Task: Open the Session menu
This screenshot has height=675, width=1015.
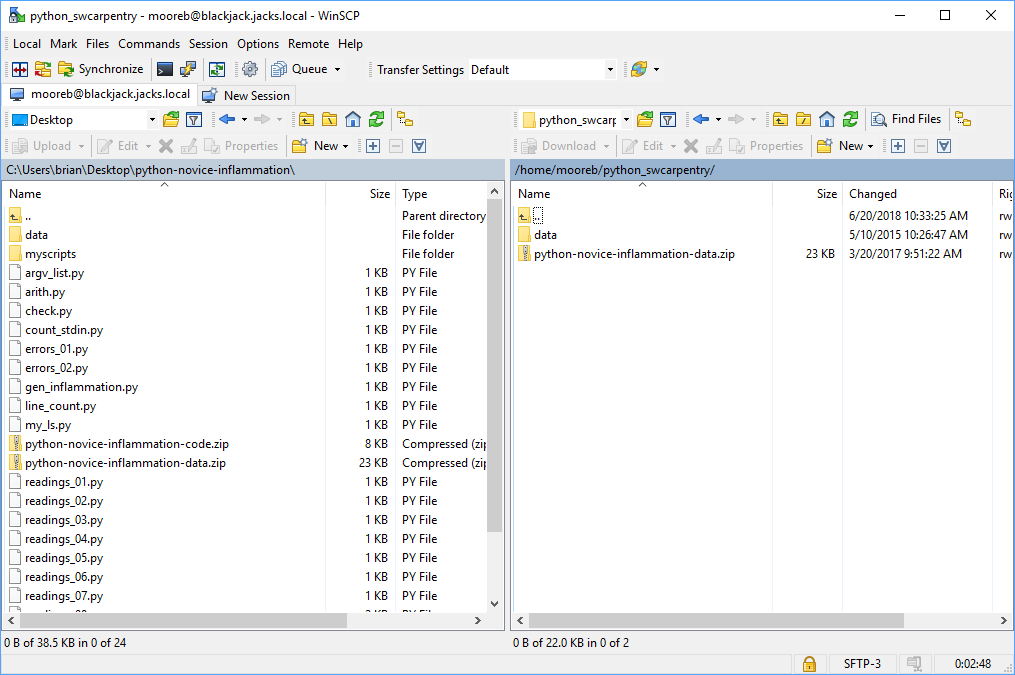Action: tap(208, 44)
